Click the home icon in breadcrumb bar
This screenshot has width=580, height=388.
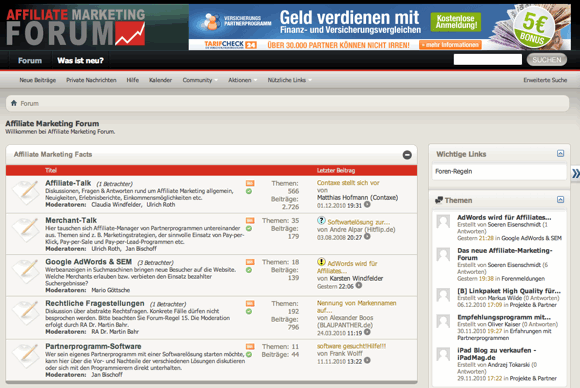tap(14, 103)
